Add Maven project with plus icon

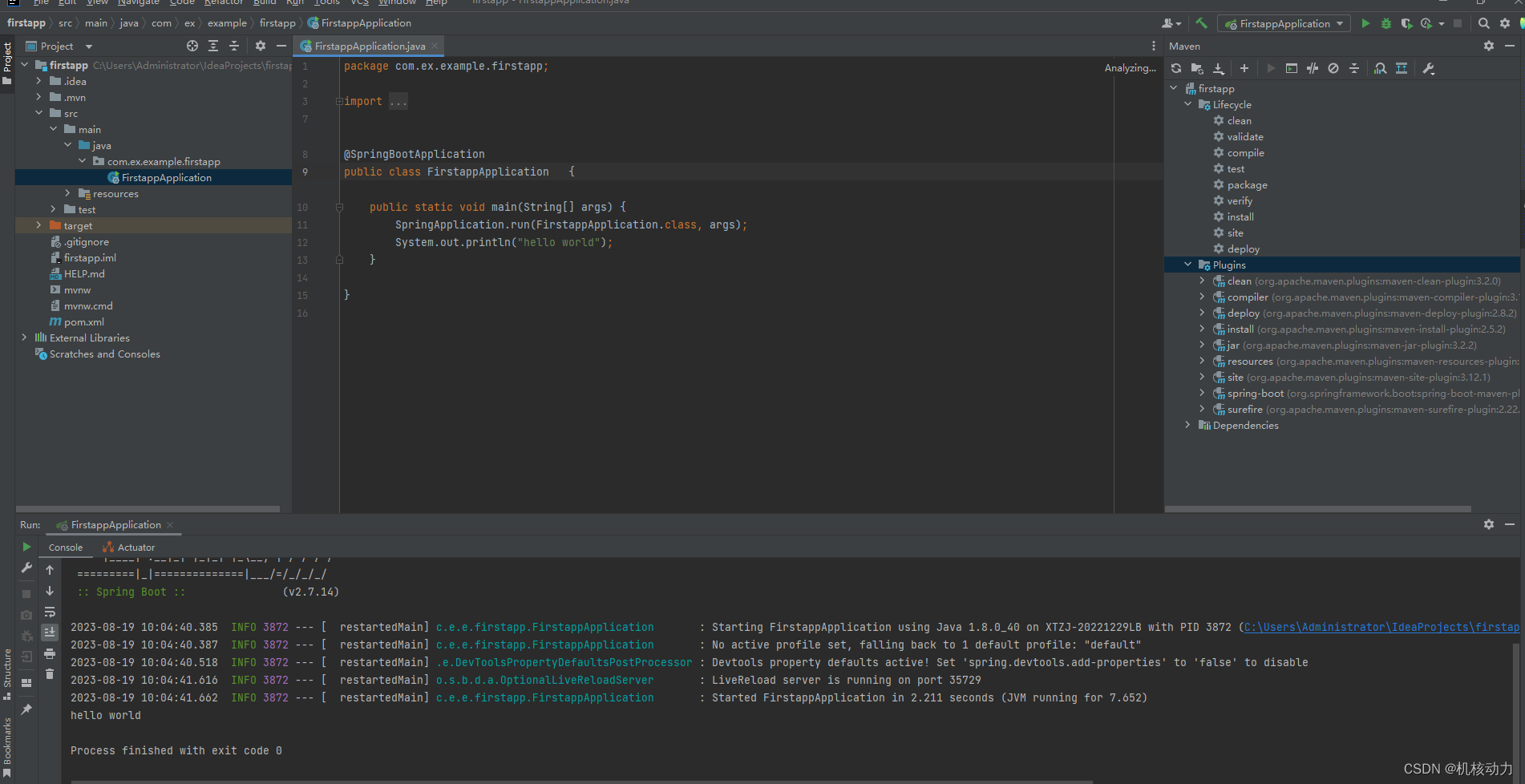click(x=1244, y=68)
